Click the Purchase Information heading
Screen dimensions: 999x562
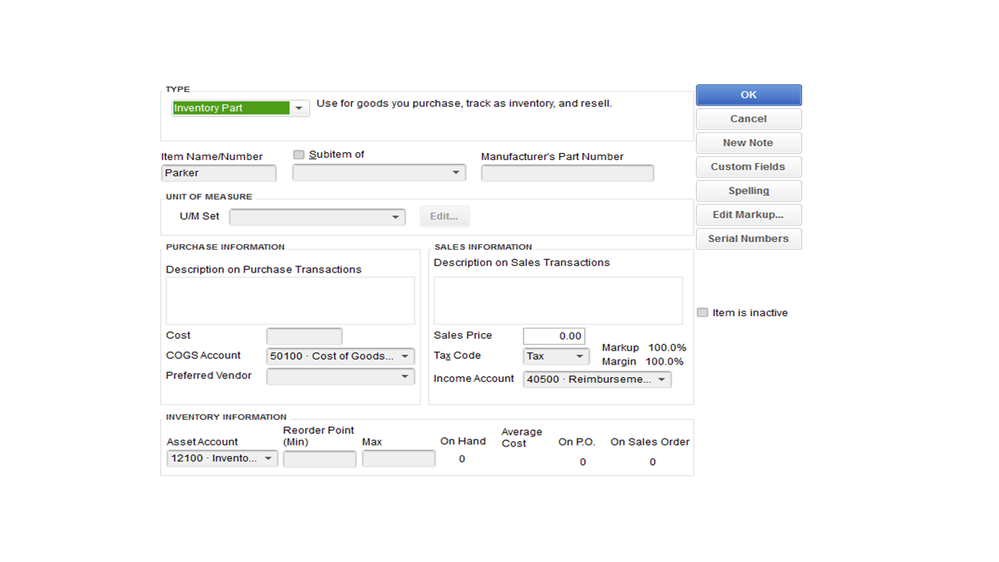pos(225,247)
